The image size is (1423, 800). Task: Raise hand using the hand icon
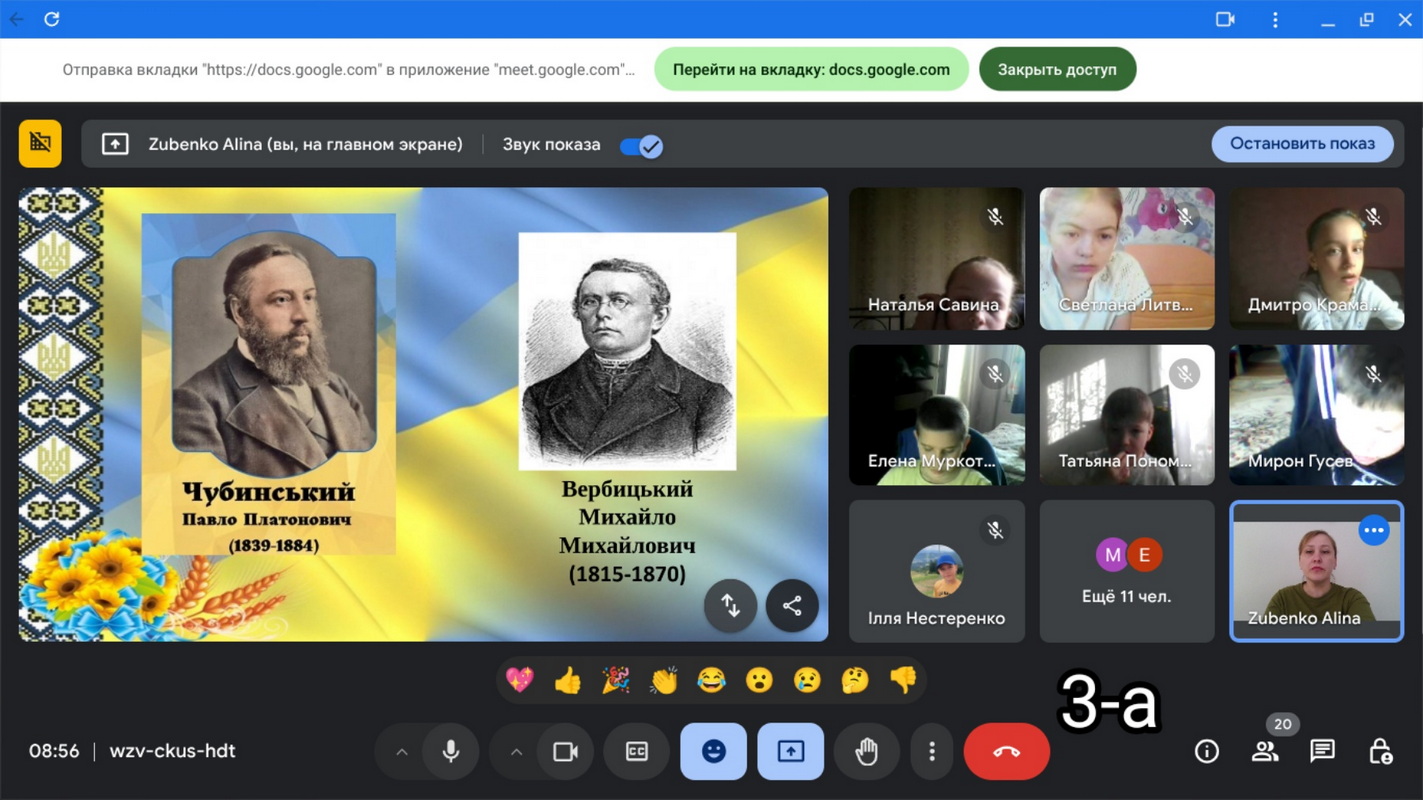[x=866, y=751]
